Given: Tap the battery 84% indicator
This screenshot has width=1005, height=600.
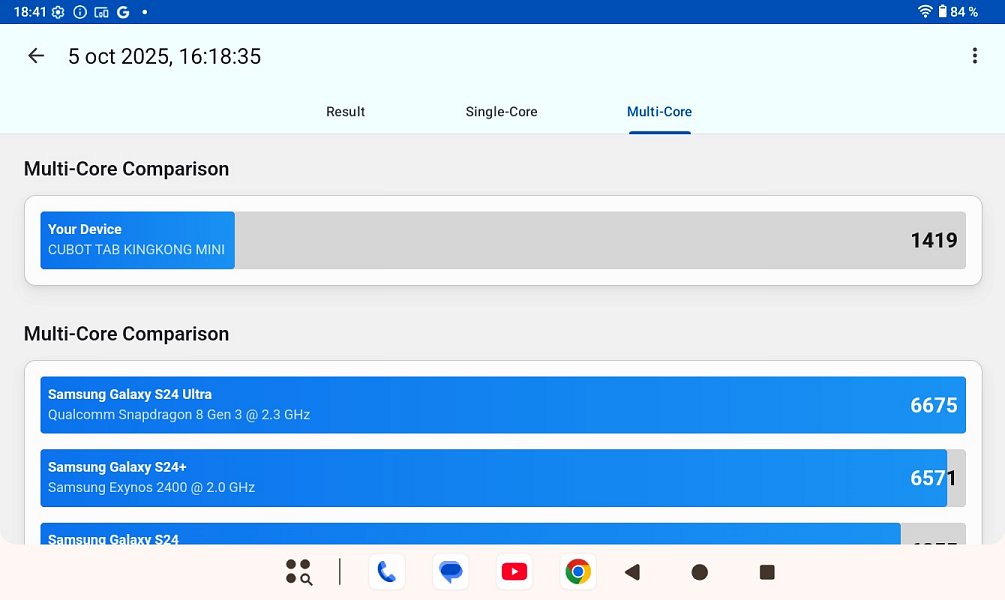Looking at the screenshot, I should (957, 12).
